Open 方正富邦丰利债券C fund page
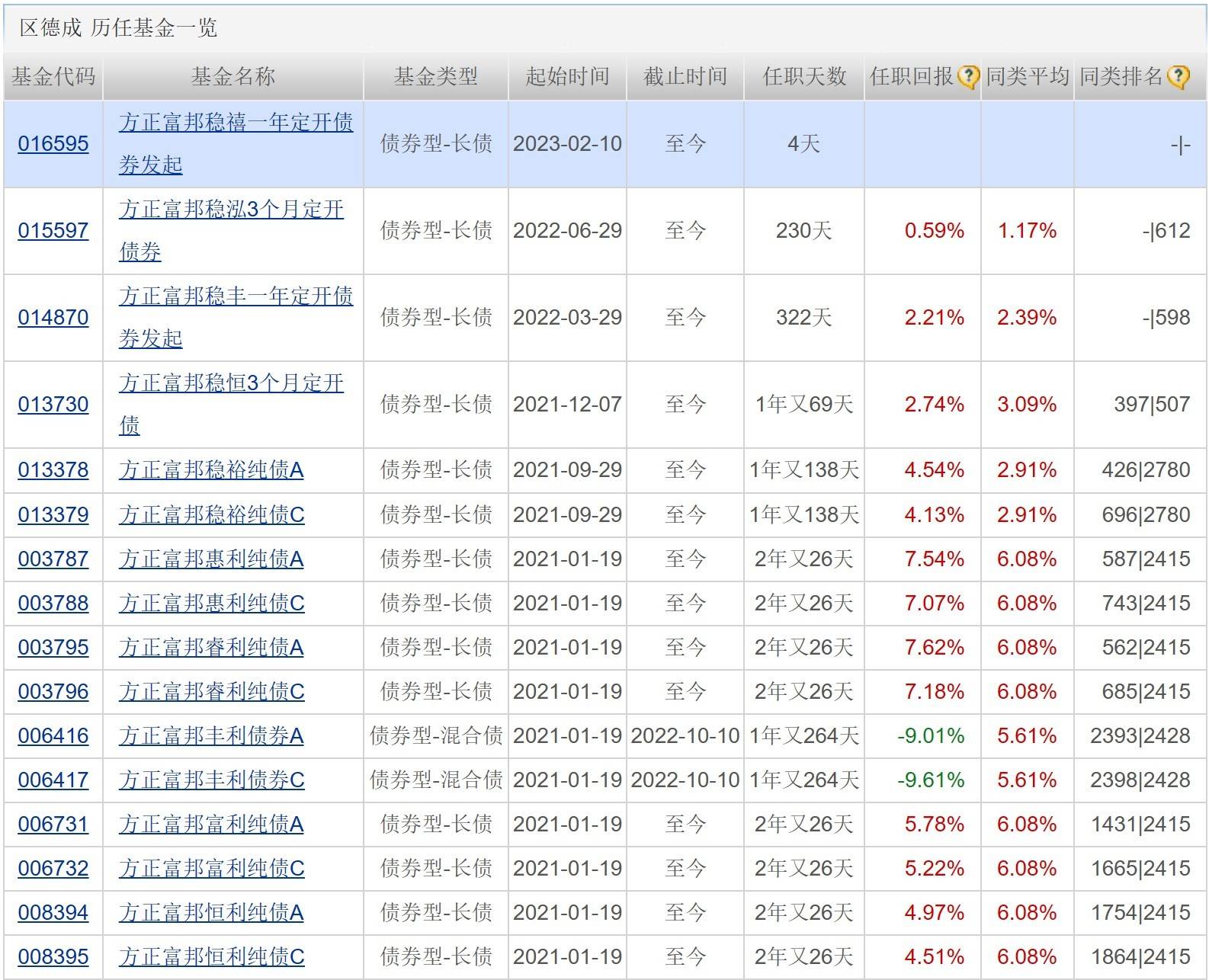This screenshot has height=980, width=1209. click(211, 780)
